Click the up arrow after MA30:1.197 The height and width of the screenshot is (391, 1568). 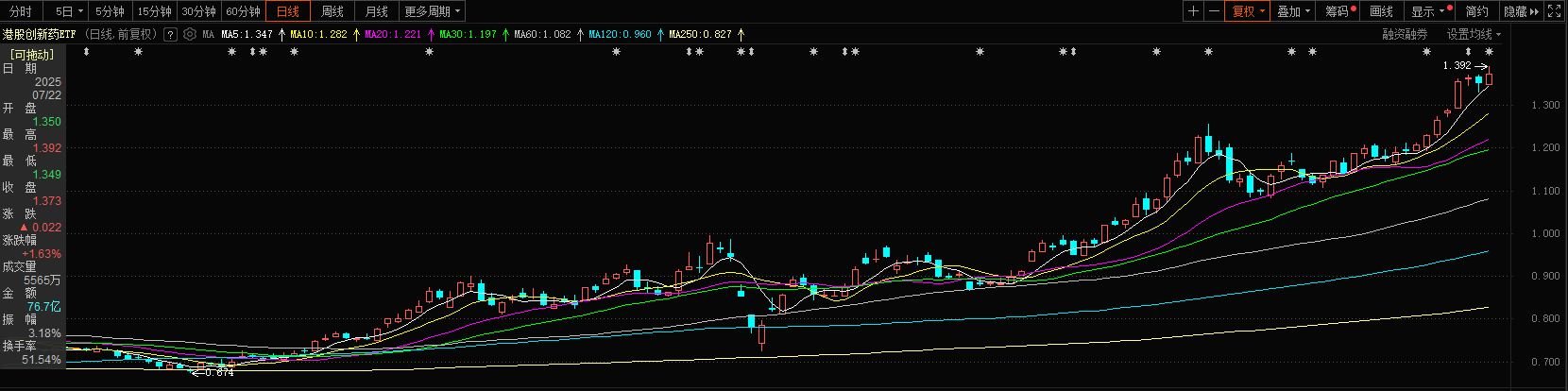click(x=505, y=34)
